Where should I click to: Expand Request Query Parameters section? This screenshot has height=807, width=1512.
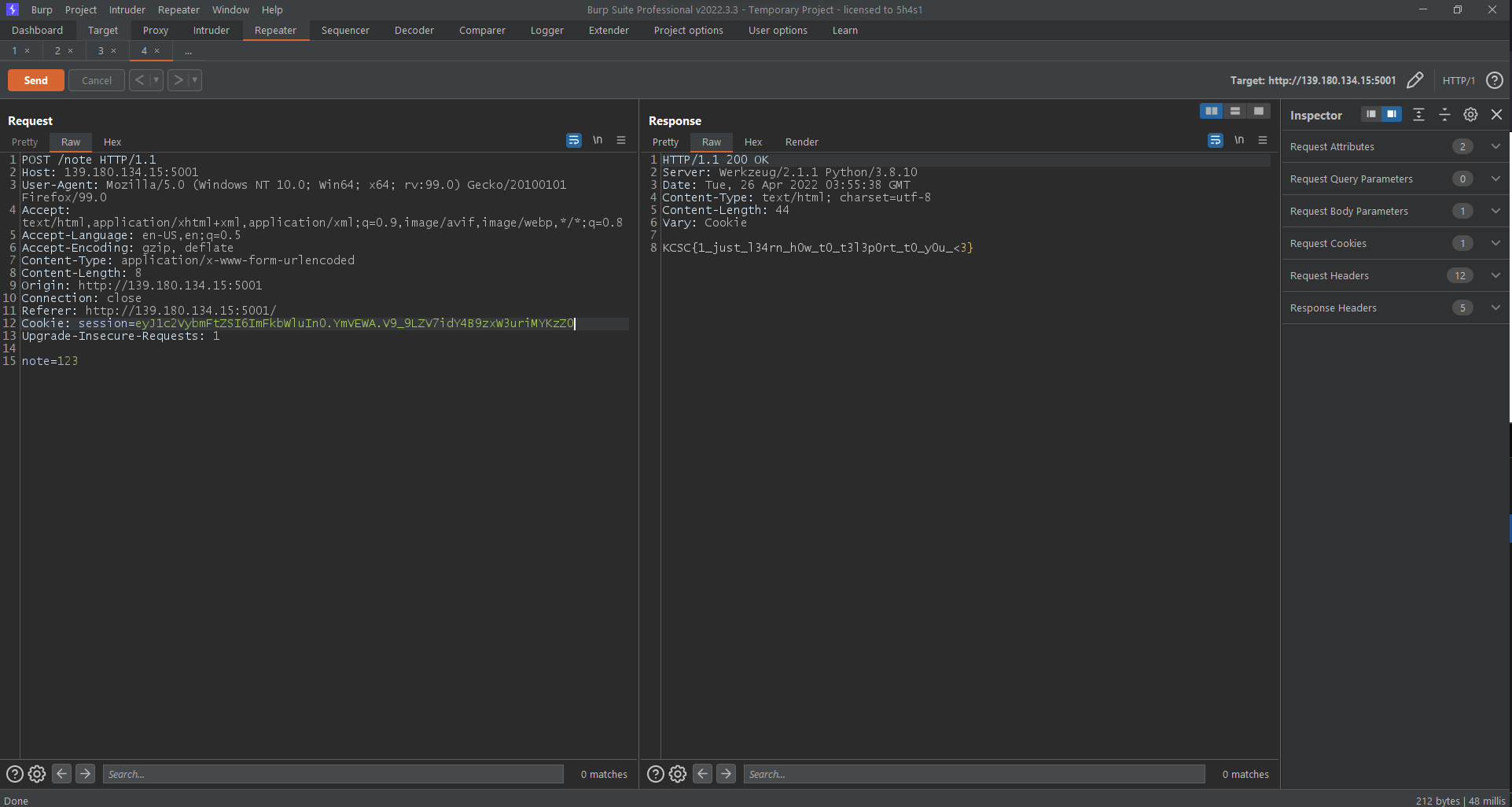(1495, 179)
